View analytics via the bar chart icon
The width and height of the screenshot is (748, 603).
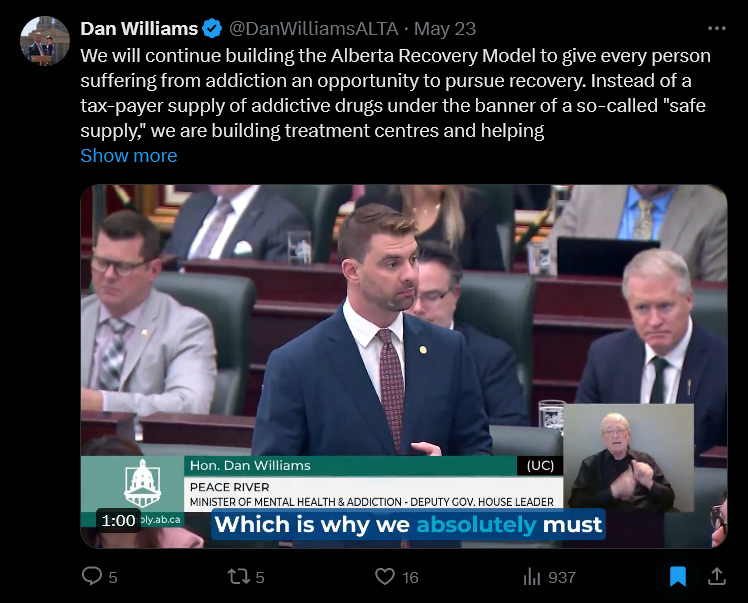coord(531,577)
